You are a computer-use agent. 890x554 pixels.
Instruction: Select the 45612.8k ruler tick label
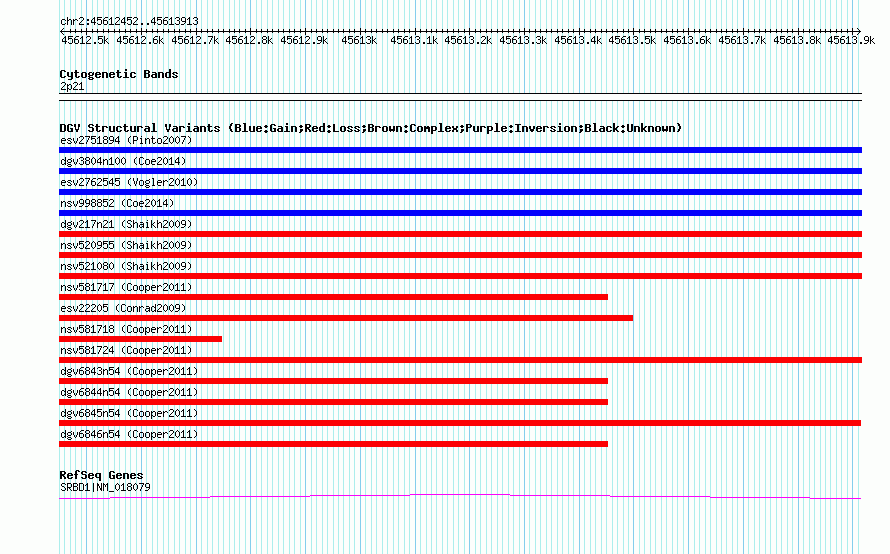pos(249,40)
